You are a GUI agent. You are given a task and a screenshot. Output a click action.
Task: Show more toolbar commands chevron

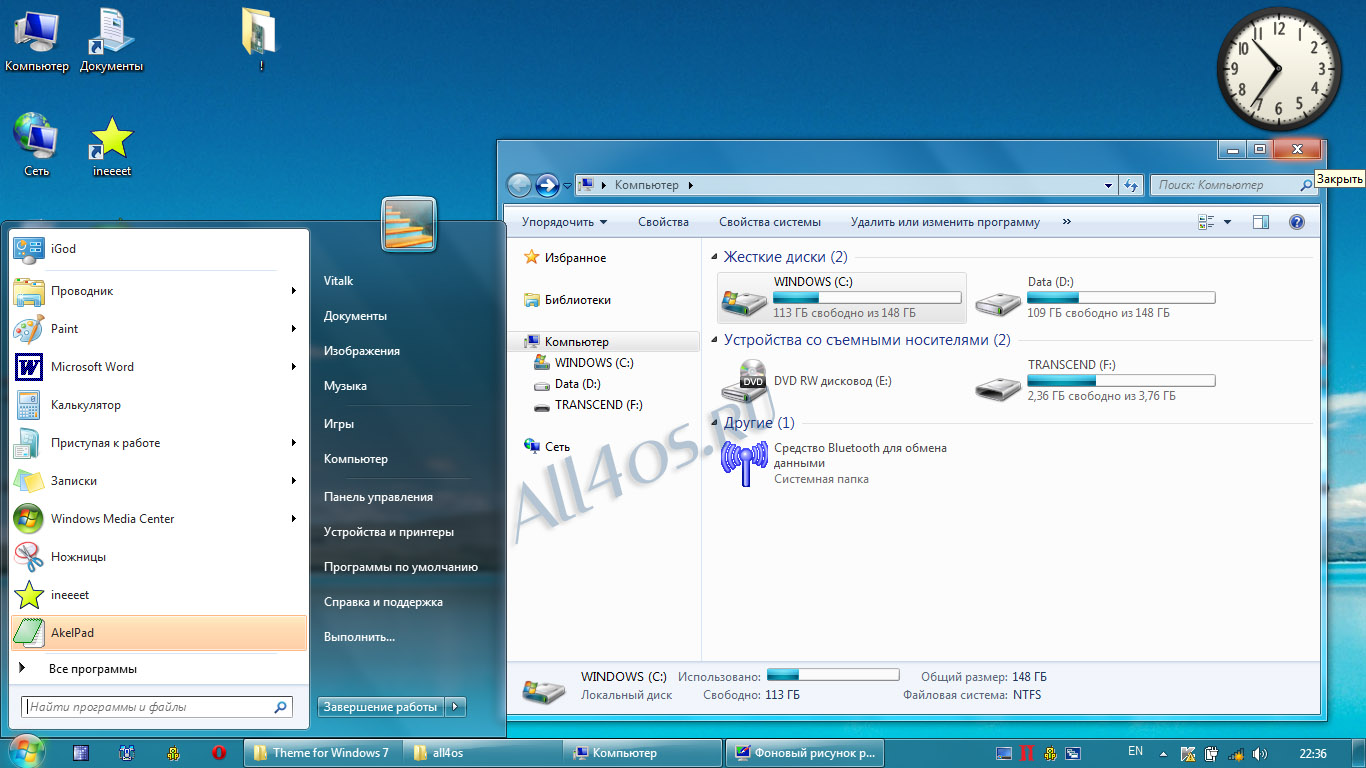(1067, 222)
